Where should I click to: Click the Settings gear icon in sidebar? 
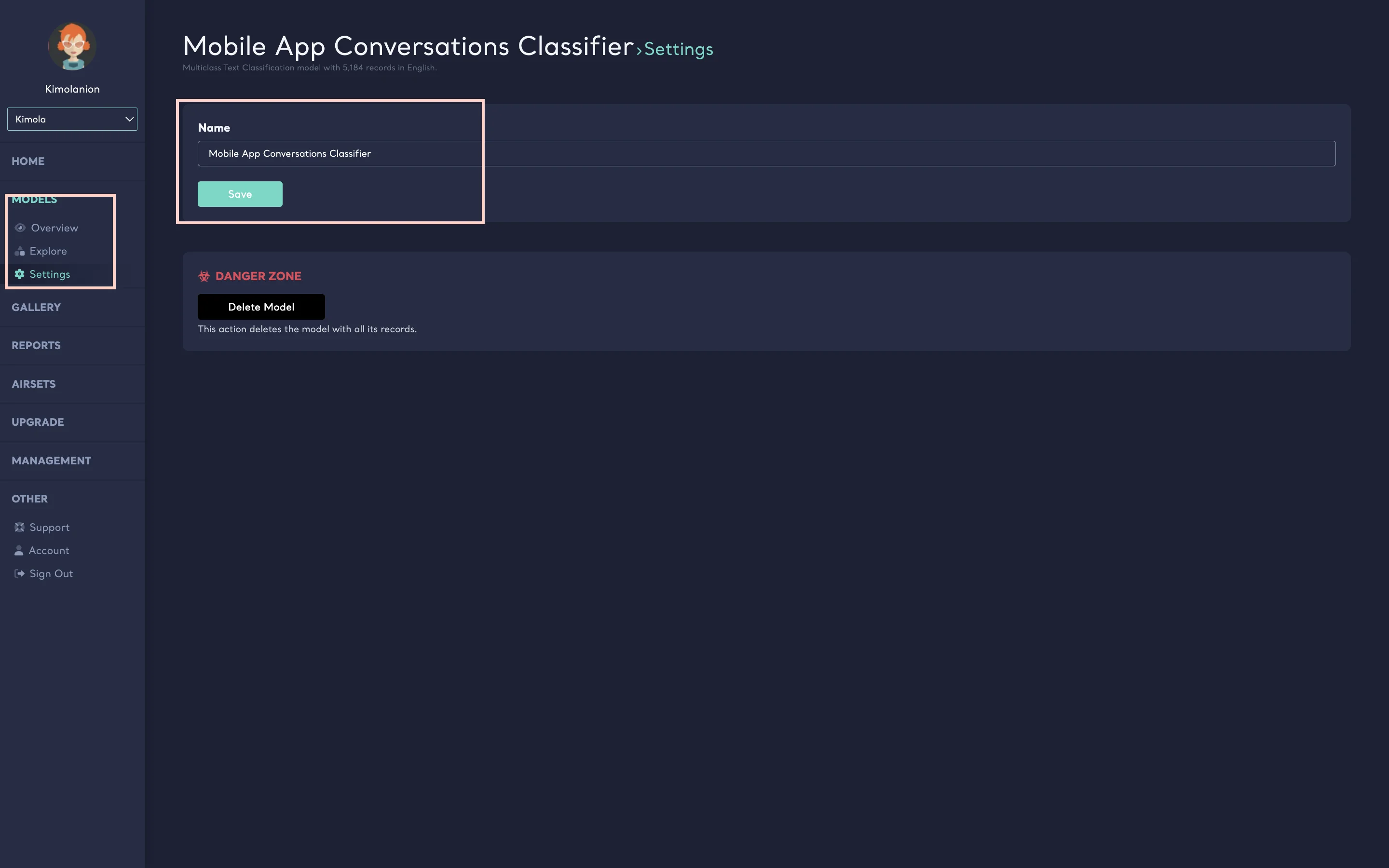point(19,274)
